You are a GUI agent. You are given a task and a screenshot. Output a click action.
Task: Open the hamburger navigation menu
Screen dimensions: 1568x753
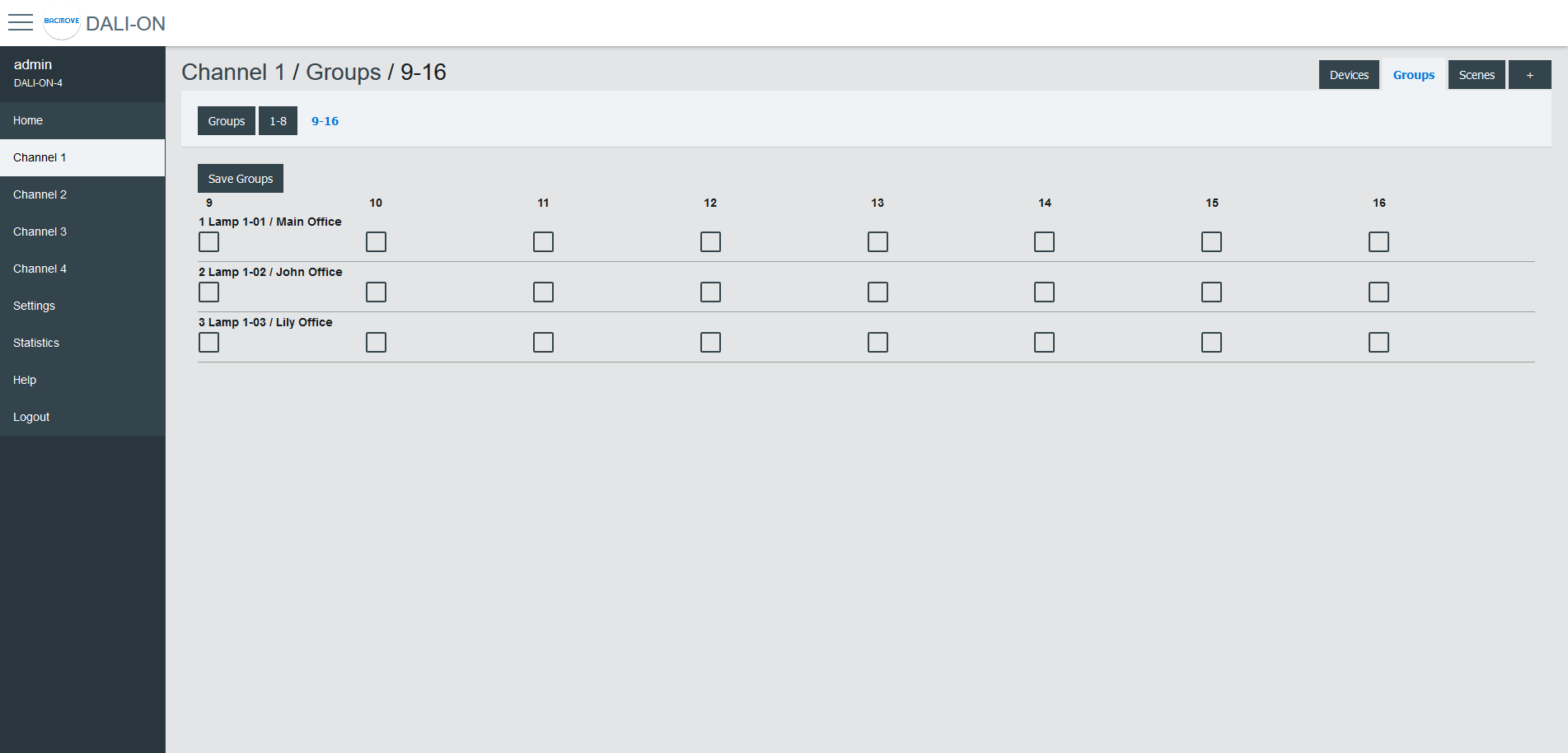tap(21, 22)
